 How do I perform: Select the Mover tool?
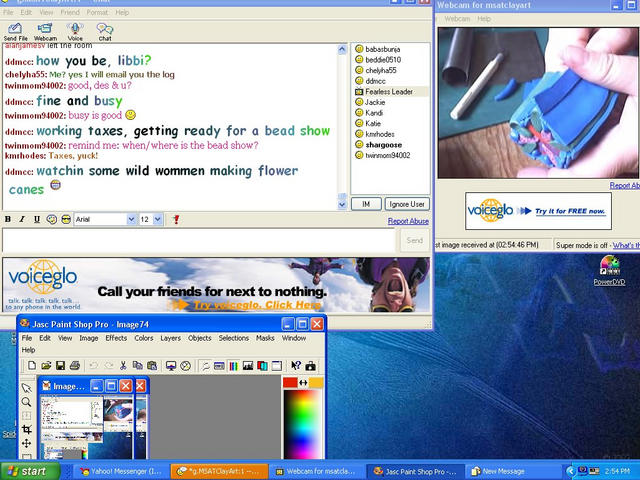click(27, 443)
